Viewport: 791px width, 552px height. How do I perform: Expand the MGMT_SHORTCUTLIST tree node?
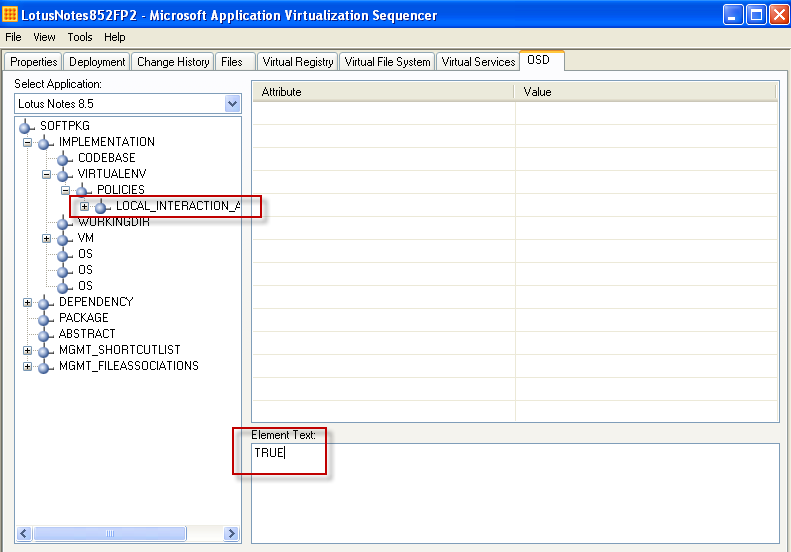click(x=27, y=350)
